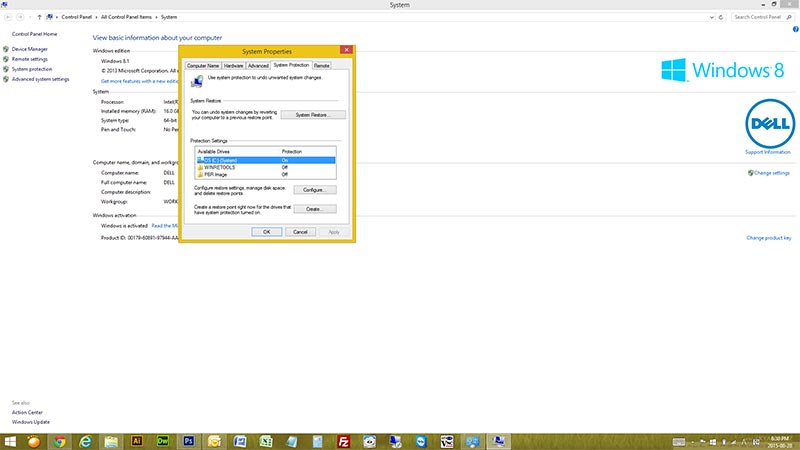Open Control Panel Home link
Screen dimensions: 800x450
pyautogui.click(x=34, y=34)
